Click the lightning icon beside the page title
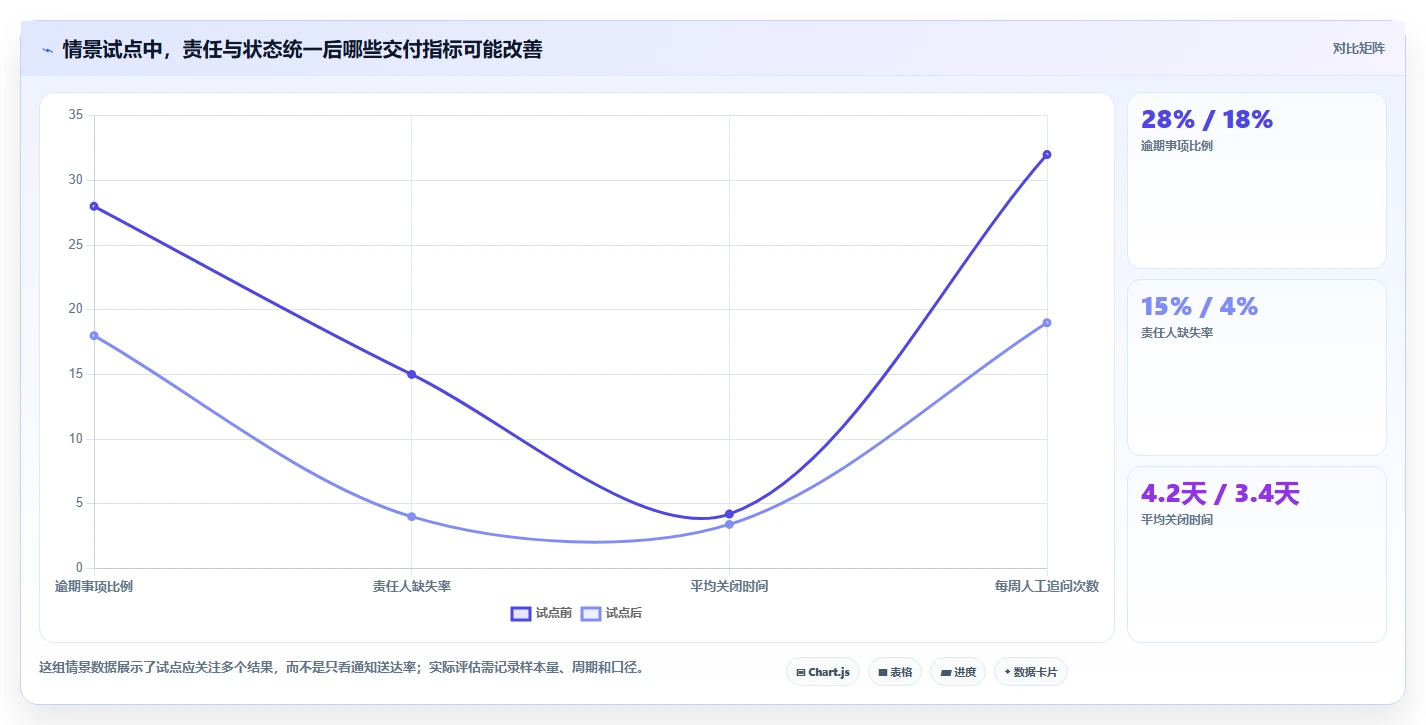Viewport: 1426px width, 725px height. pos(47,50)
